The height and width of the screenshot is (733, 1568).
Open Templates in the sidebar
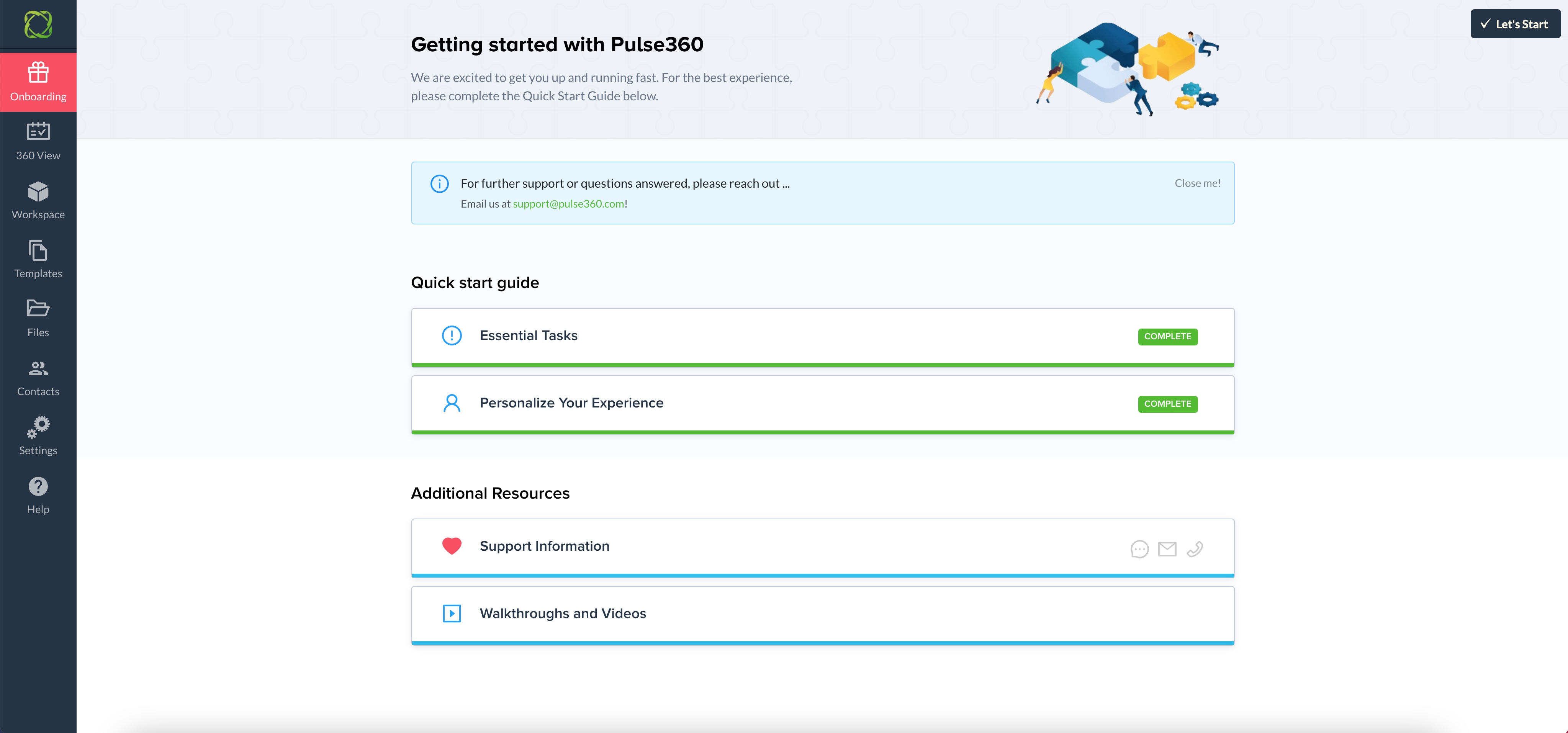click(38, 259)
